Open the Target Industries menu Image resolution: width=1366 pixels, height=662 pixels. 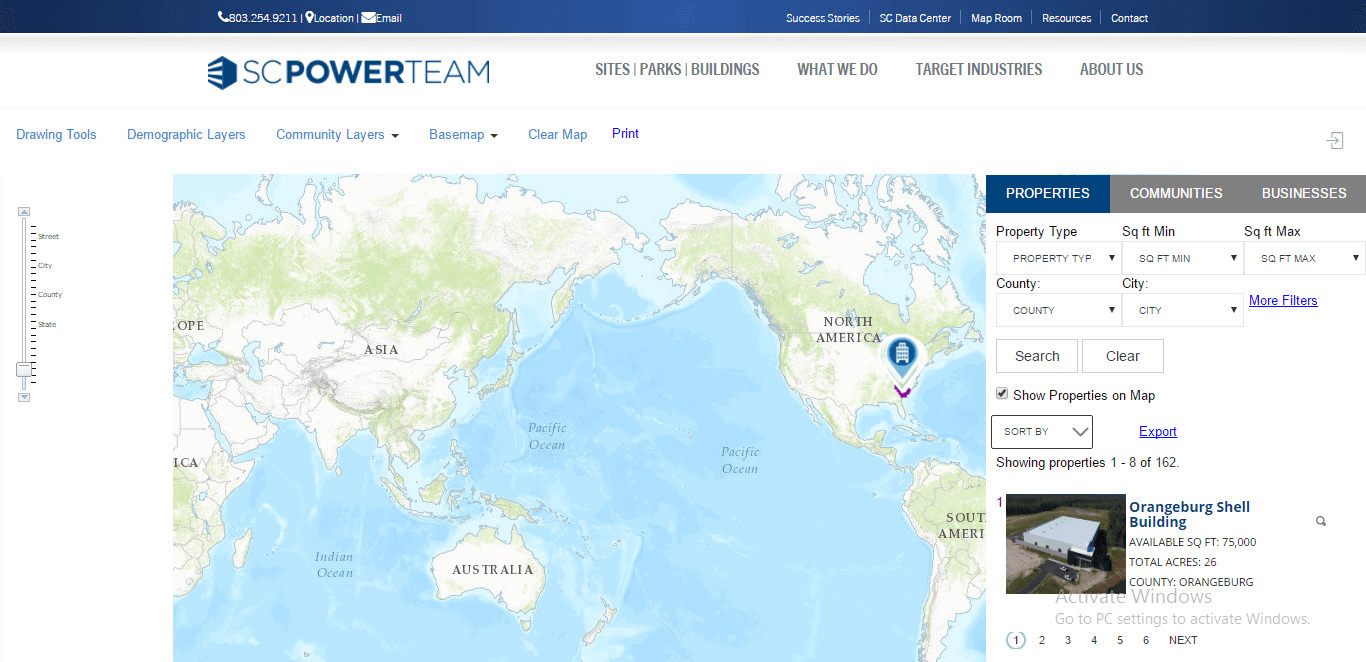click(x=979, y=69)
